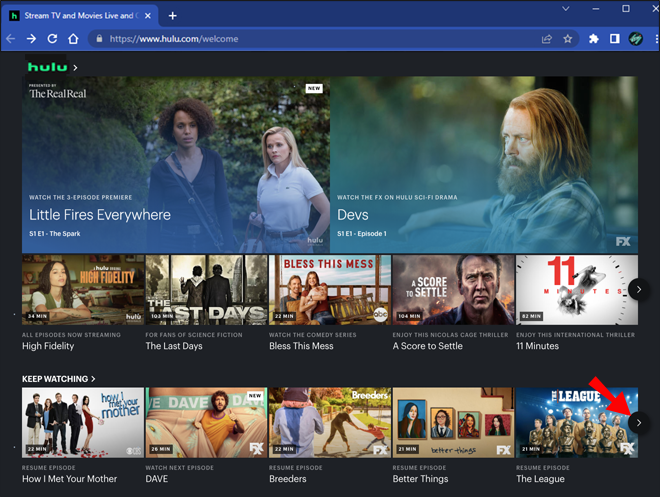Resume The League thumbnail

(x=577, y=423)
